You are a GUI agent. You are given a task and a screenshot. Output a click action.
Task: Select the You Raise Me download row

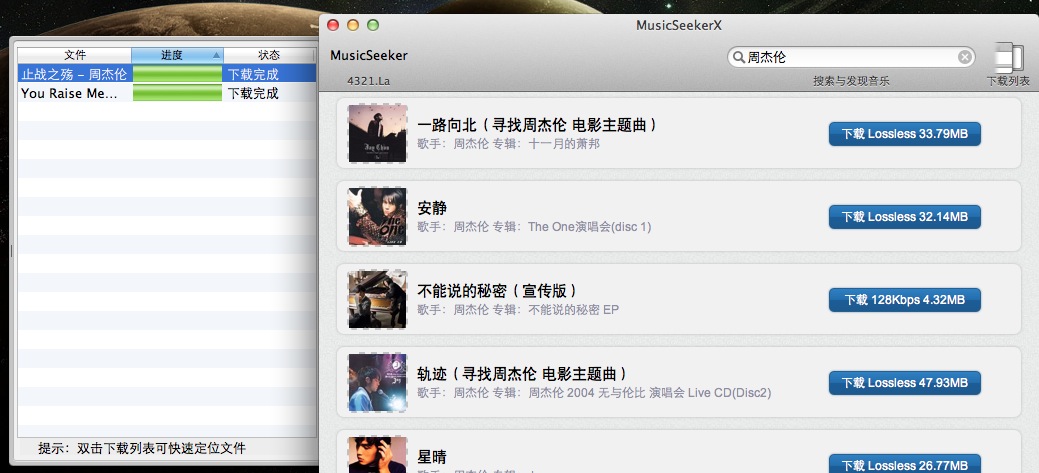pyautogui.click(x=70, y=93)
